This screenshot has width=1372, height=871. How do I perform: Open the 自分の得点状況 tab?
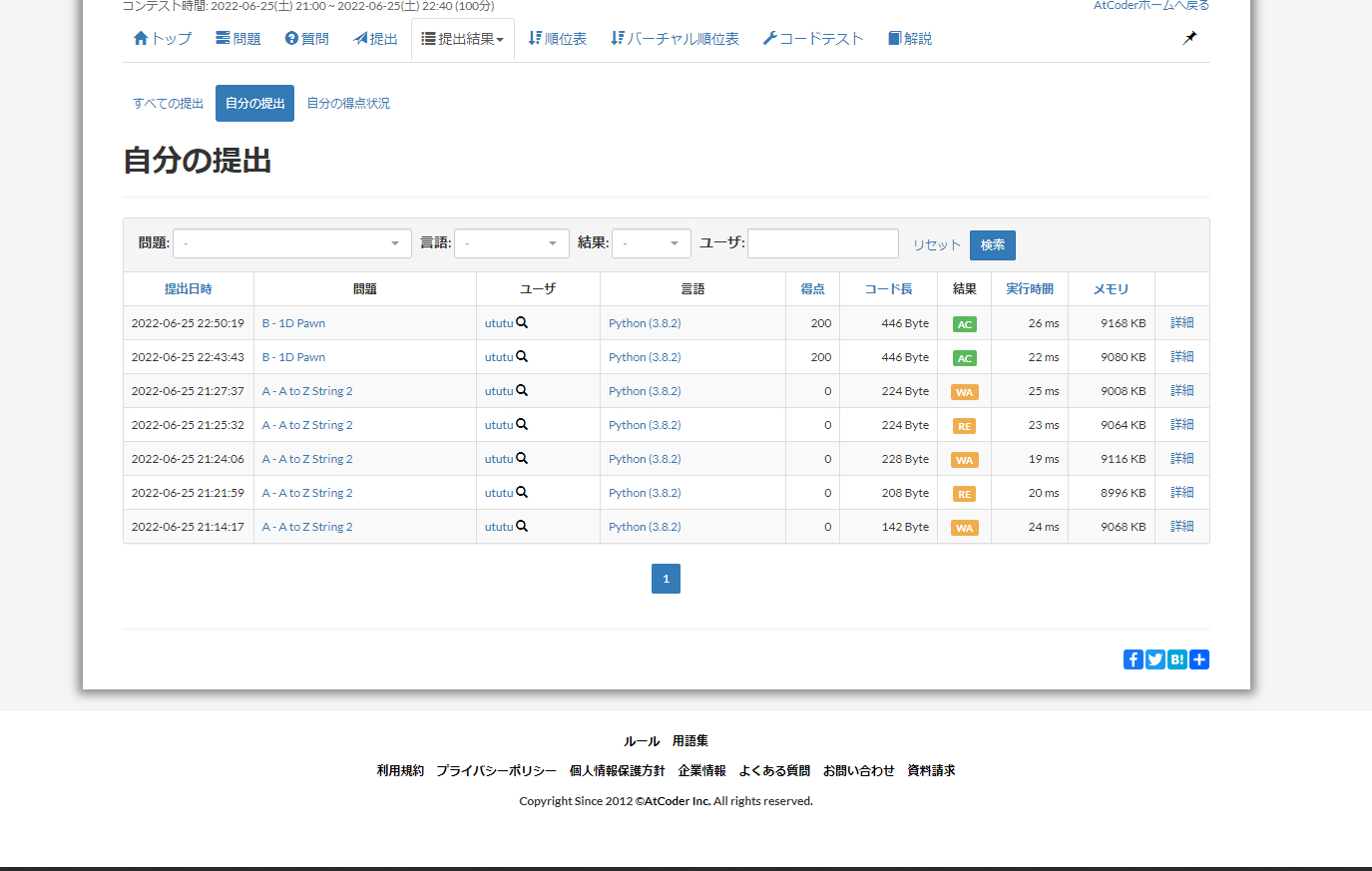(x=348, y=103)
